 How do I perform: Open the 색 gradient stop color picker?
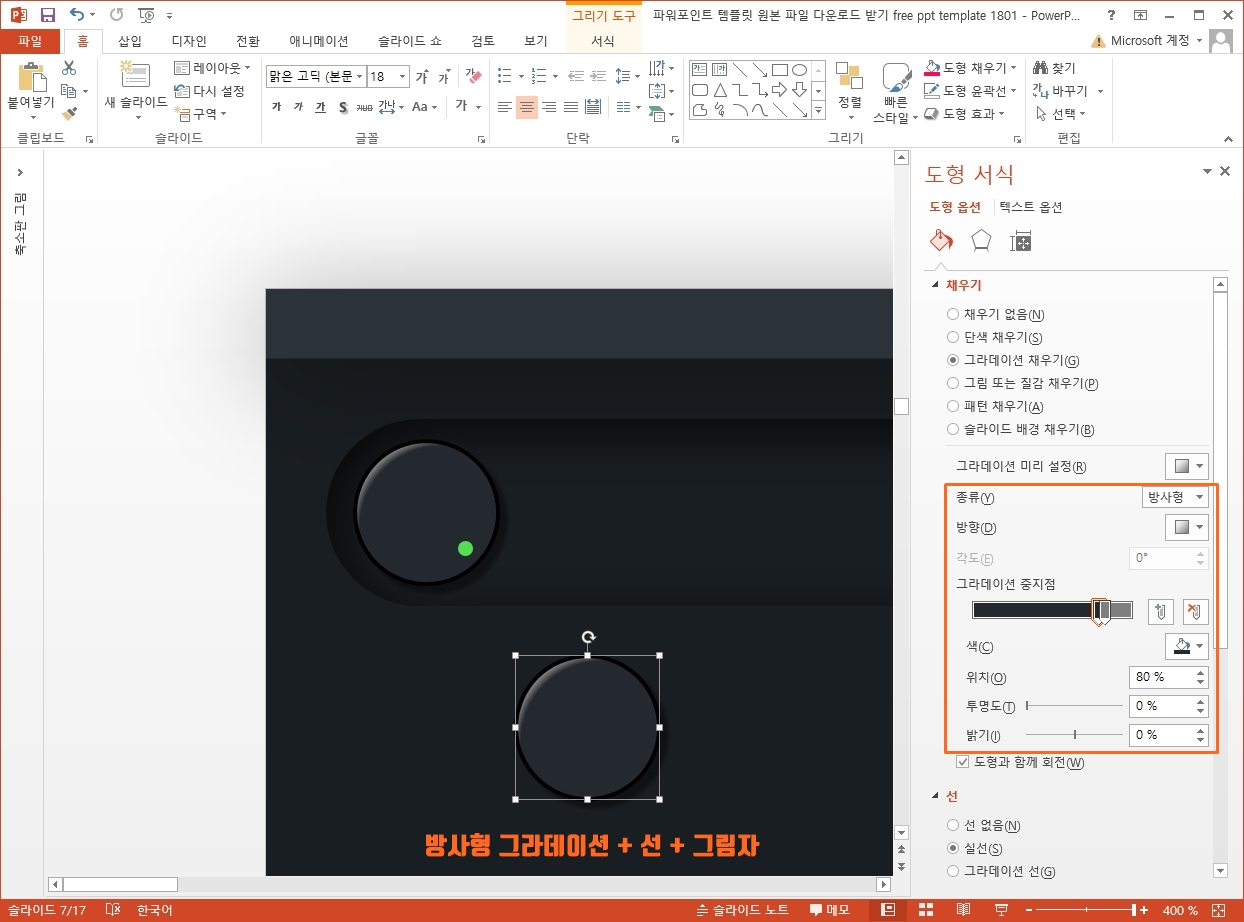[x=1187, y=647]
